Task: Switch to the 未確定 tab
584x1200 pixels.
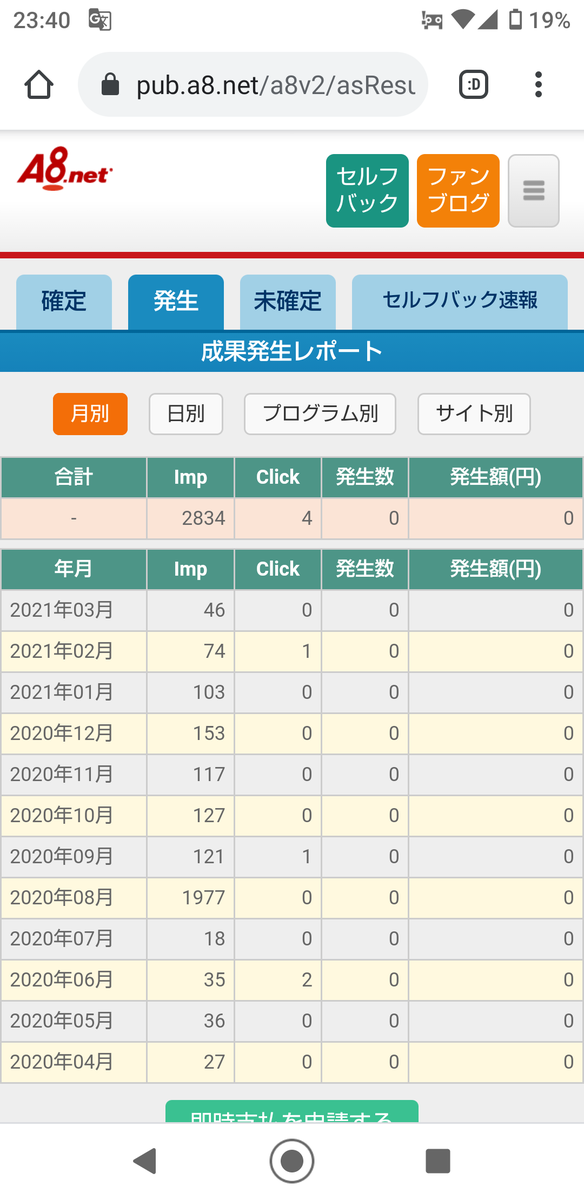Action: 288,302
